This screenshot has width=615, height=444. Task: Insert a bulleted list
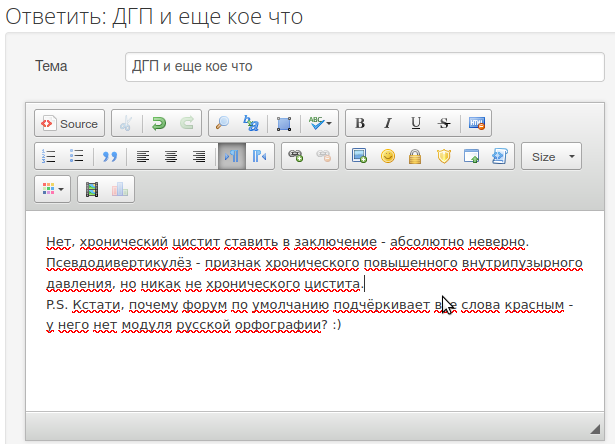[x=76, y=156]
